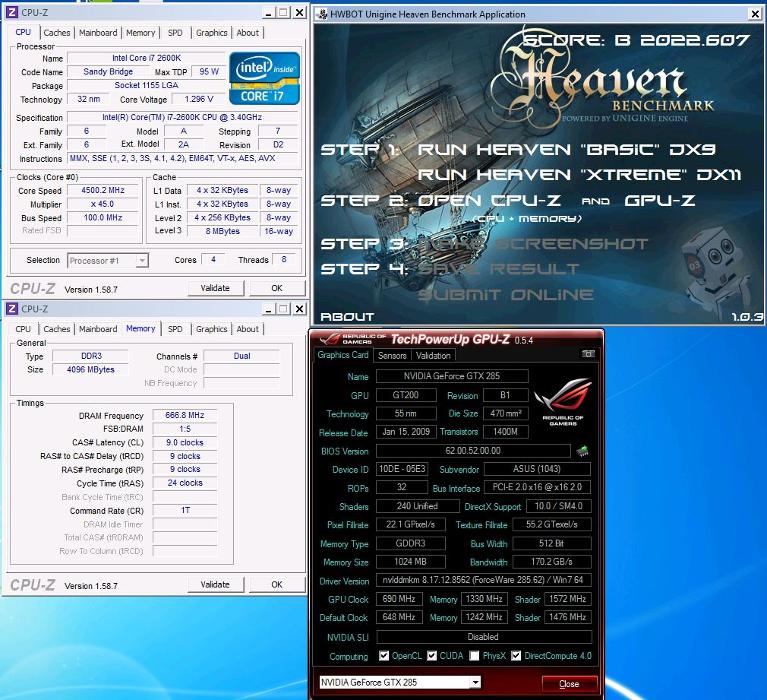This screenshot has width=767, height=700.
Task: Select SPD tab in the CPU-Z Memory window
Action: (175, 329)
